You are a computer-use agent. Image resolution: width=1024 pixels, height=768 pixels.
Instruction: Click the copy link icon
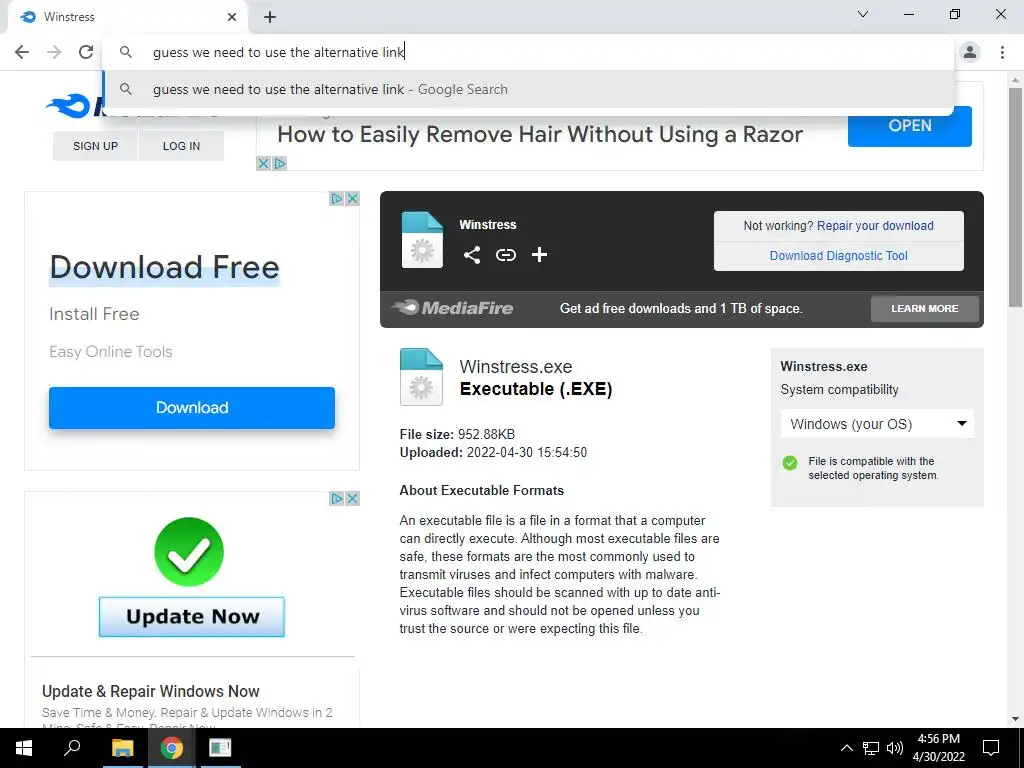(x=505, y=255)
